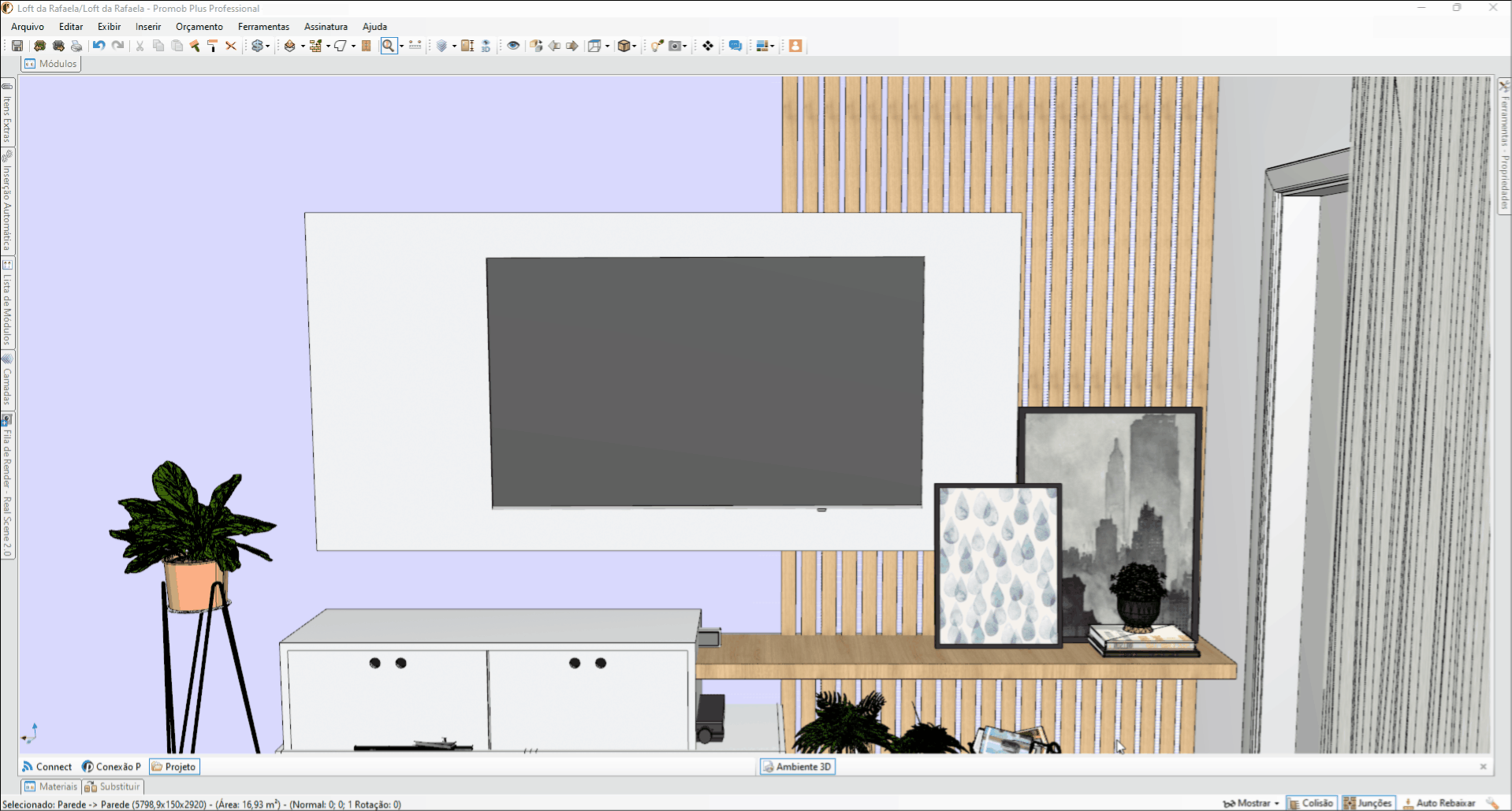Open the Exibir menu

pos(109,27)
